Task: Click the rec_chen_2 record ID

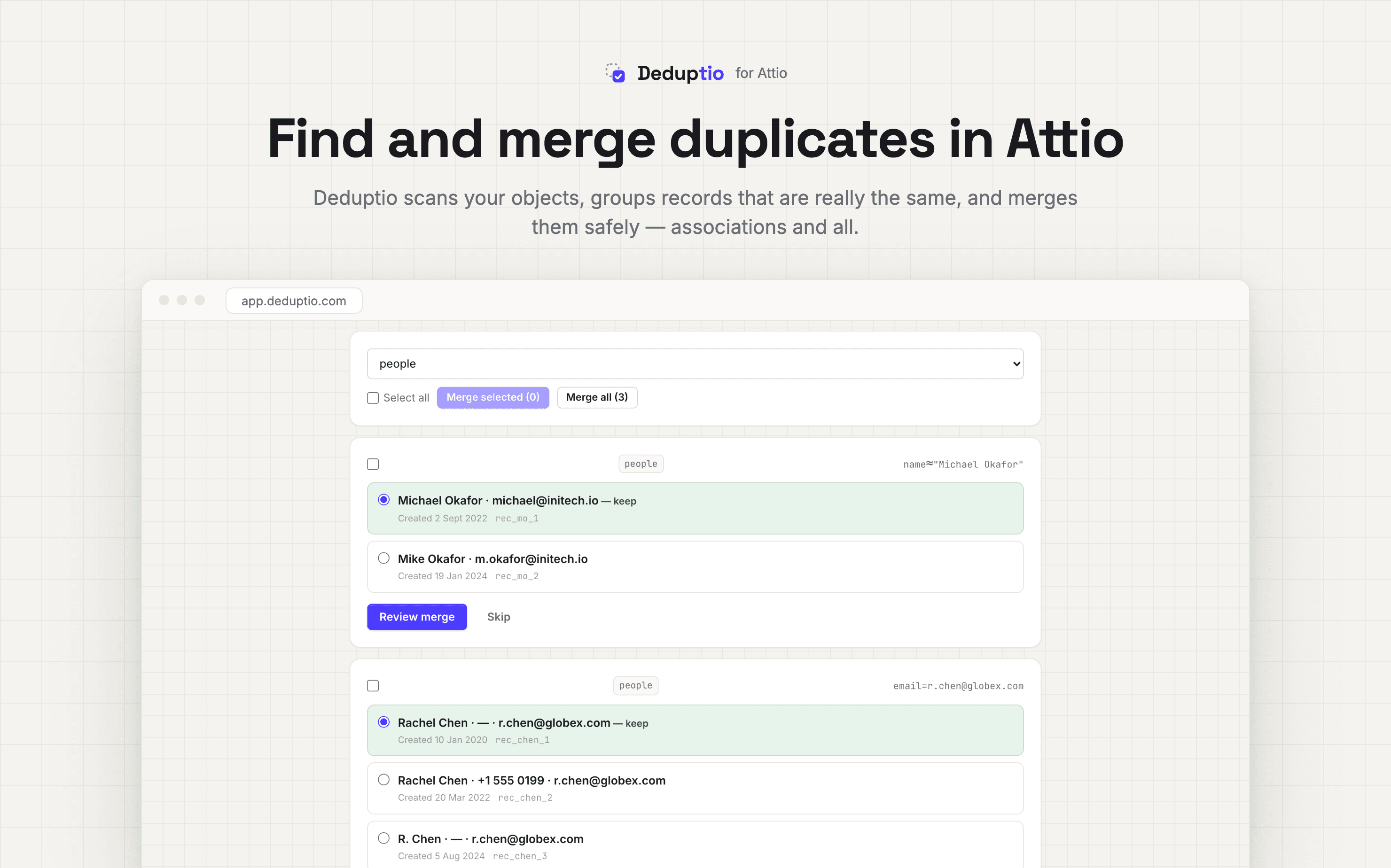Action: pos(525,798)
